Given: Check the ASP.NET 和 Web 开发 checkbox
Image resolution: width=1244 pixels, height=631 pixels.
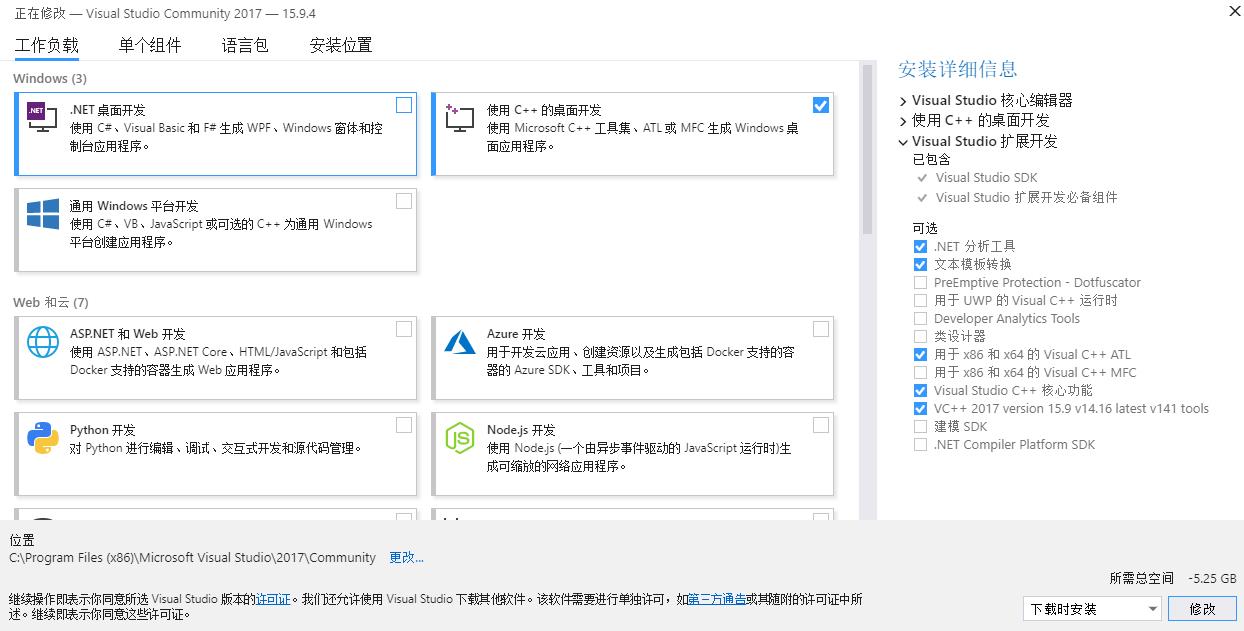Looking at the screenshot, I should 404,329.
